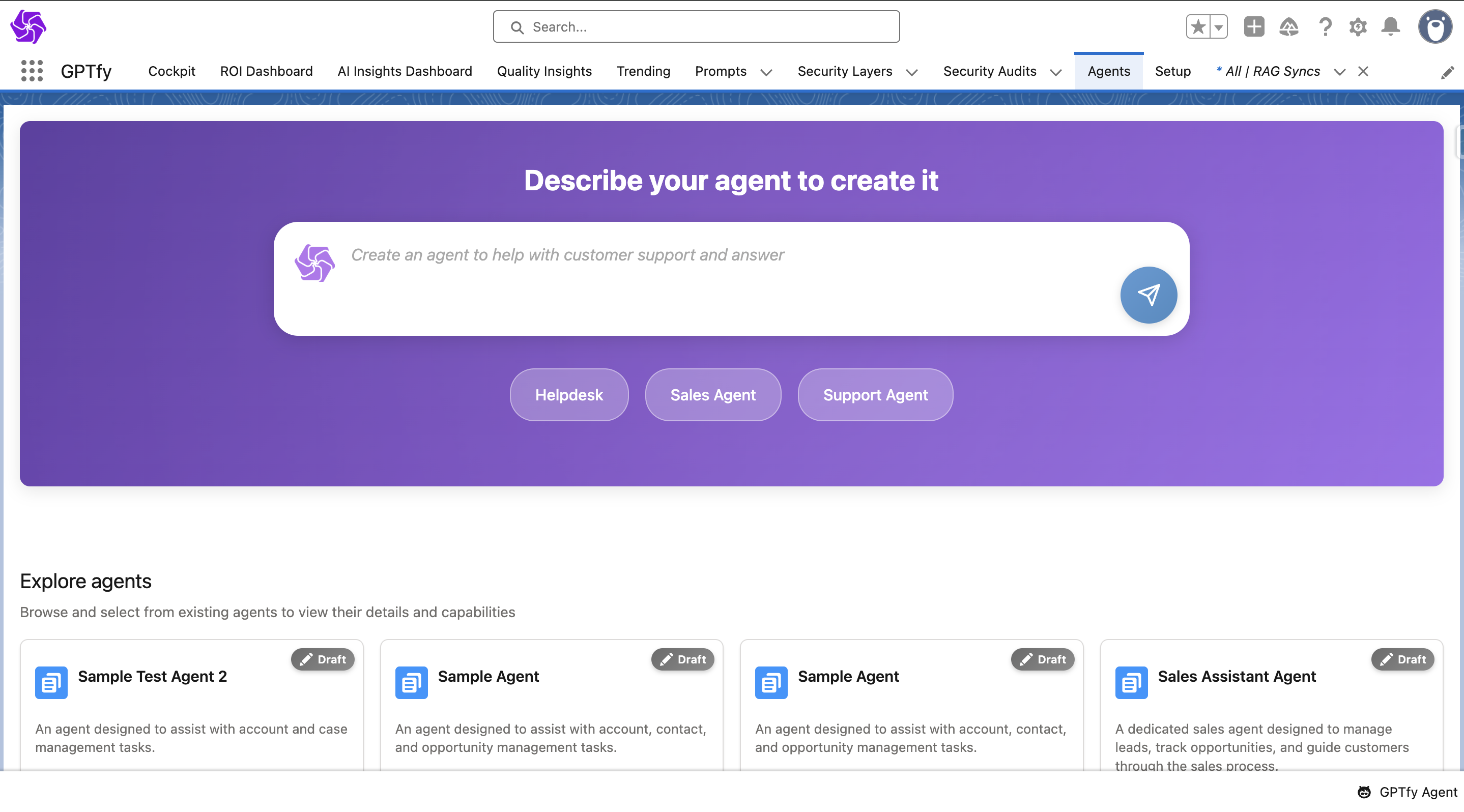
Task: Expand the Security Audits dropdown chevron
Action: (1055, 72)
